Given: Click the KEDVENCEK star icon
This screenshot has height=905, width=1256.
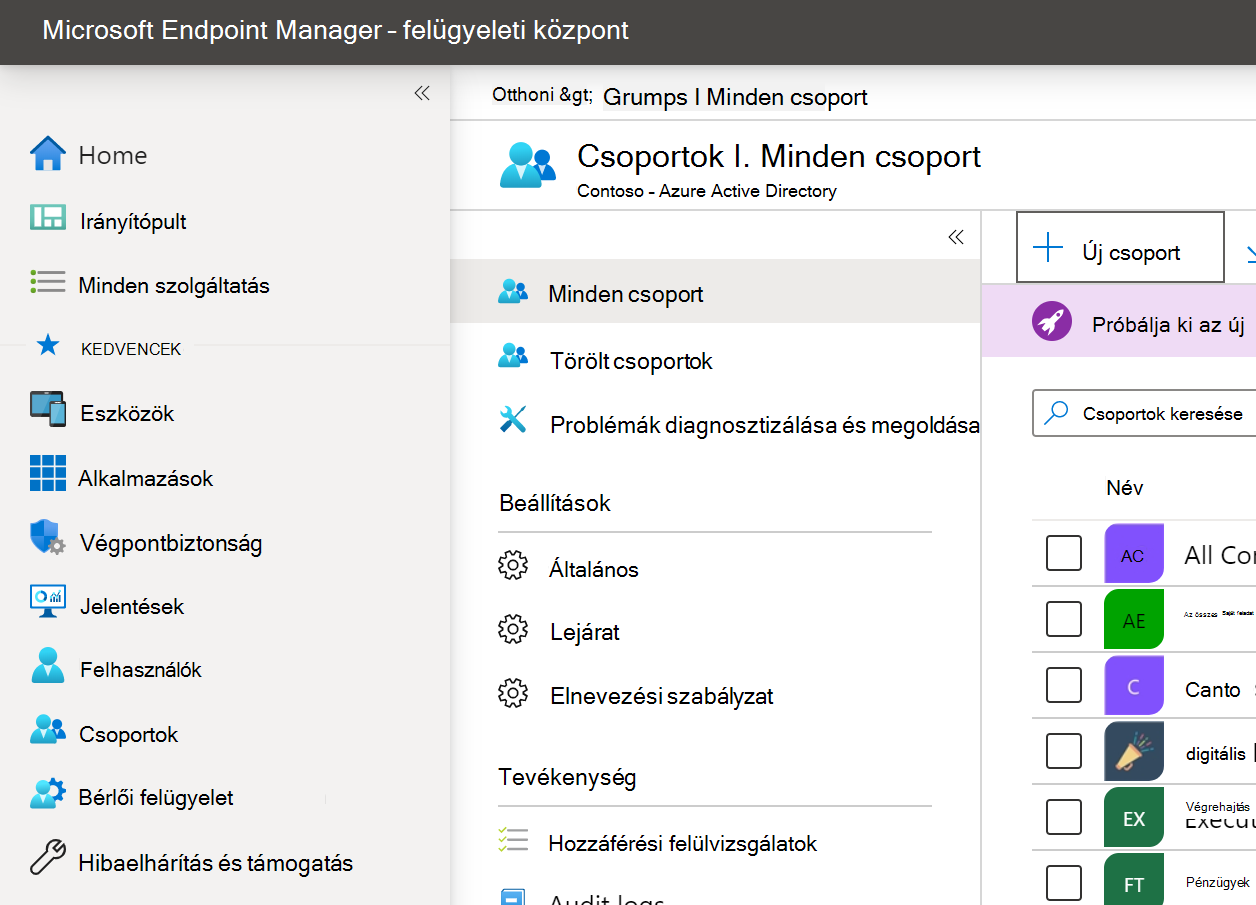Looking at the screenshot, I should pyautogui.click(x=47, y=346).
